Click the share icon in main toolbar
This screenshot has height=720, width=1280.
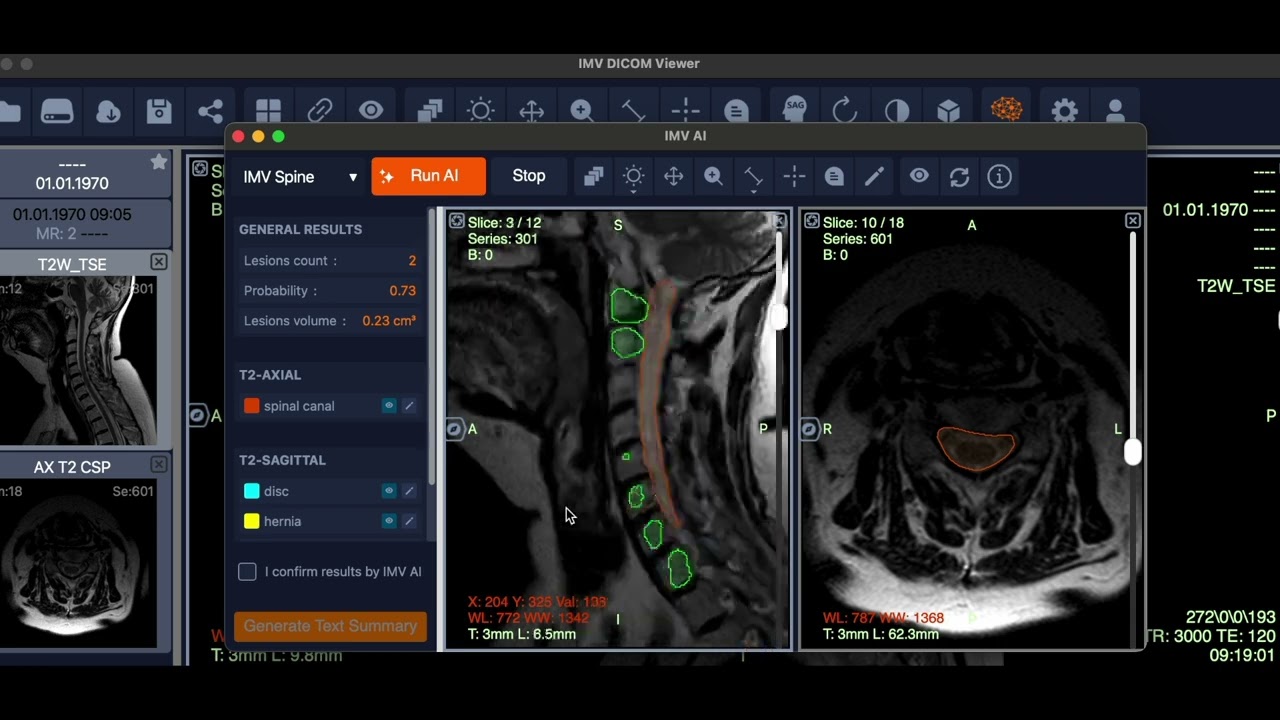(x=210, y=111)
